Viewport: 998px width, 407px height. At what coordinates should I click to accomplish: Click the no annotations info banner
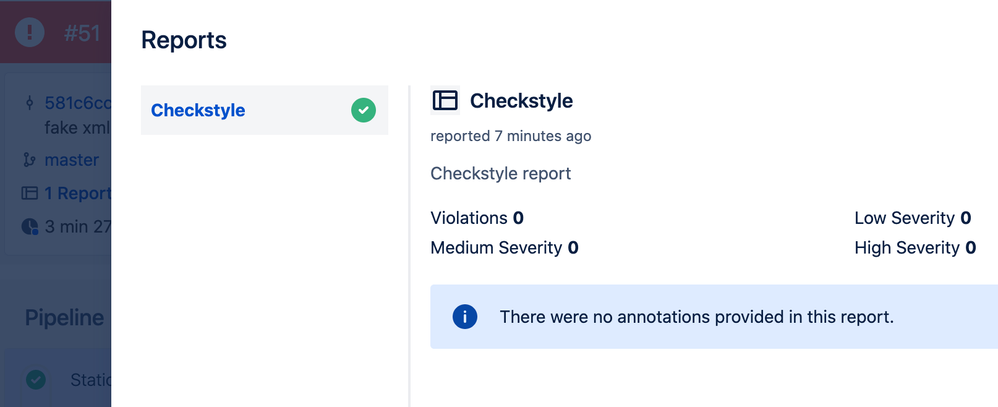click(714, 317)
